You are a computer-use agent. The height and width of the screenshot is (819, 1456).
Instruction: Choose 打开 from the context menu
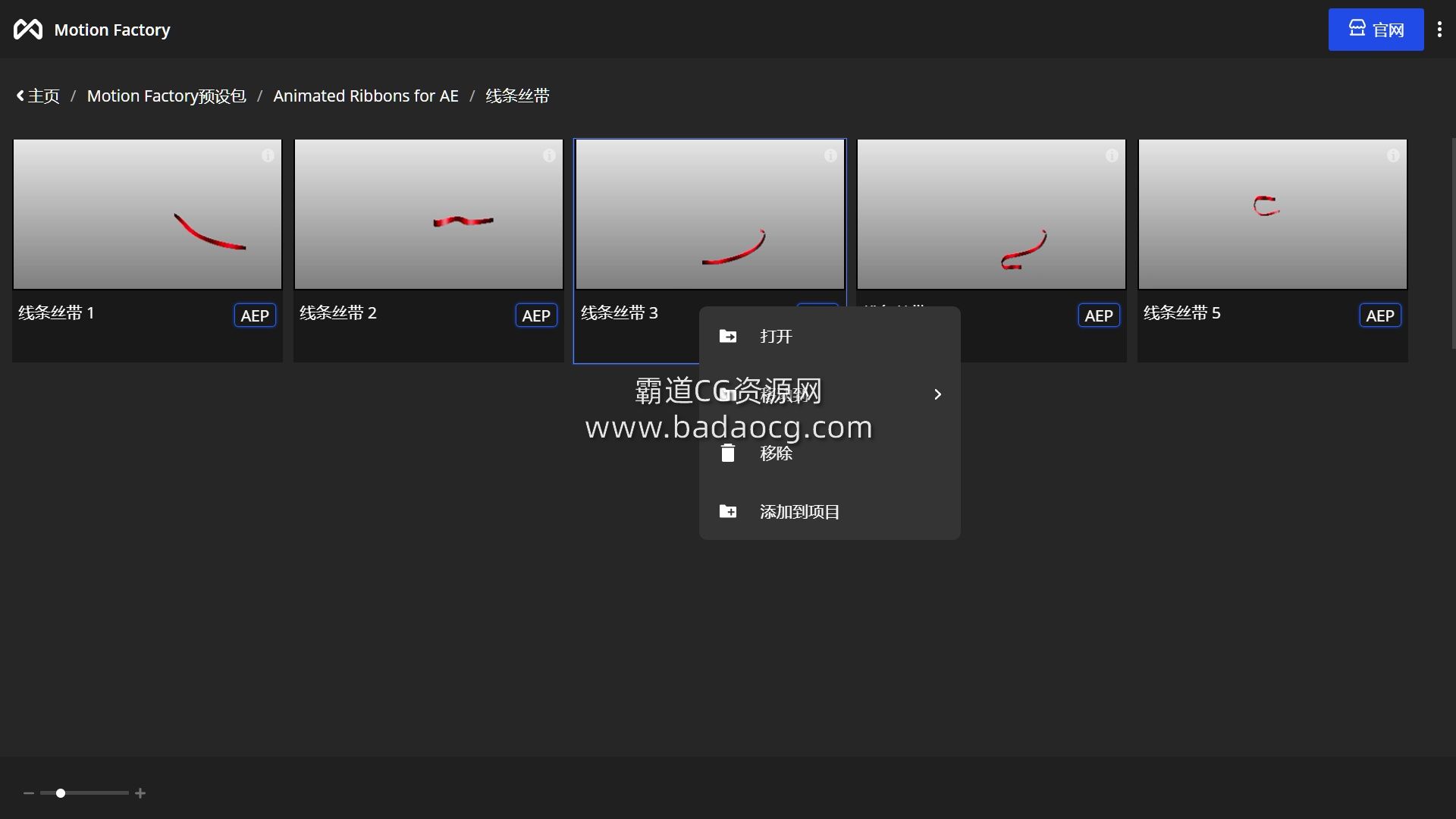tap(830, 336)
